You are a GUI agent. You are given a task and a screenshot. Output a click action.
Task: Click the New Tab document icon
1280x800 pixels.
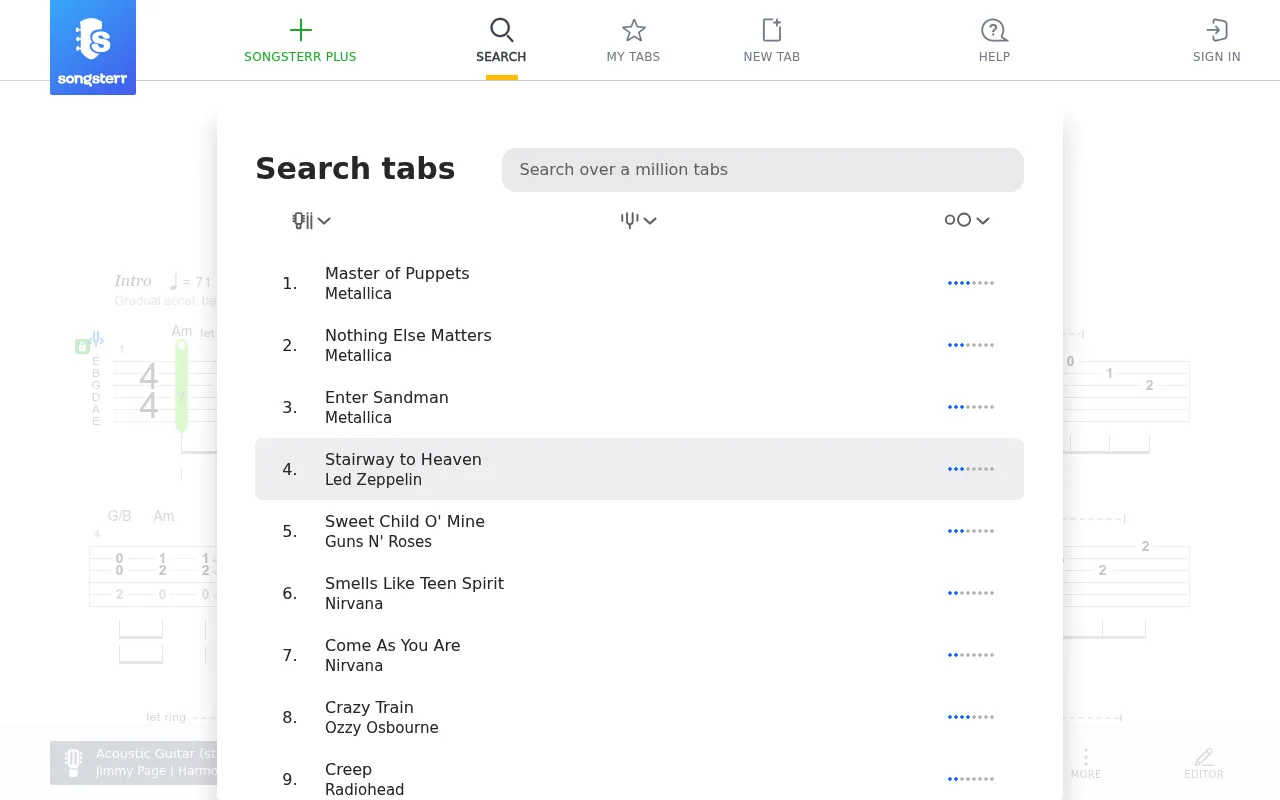click(x=772, y=30)
